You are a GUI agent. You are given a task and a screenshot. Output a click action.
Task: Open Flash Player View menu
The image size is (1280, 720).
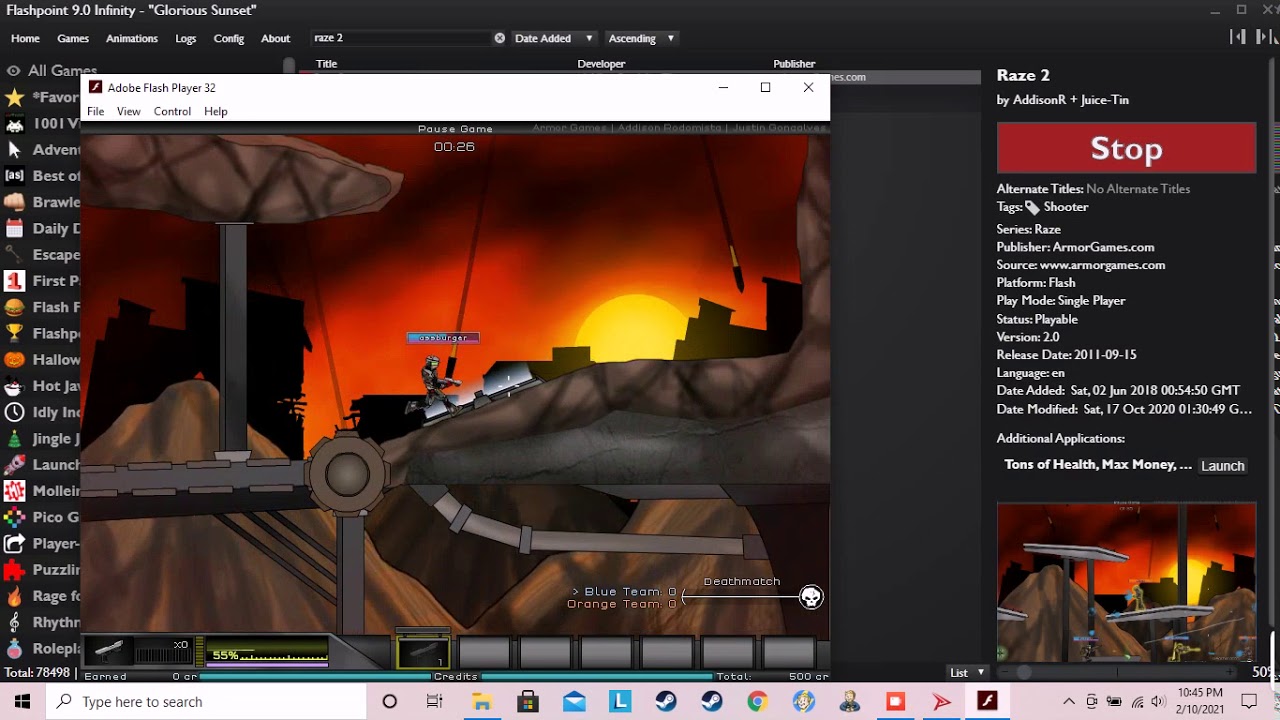(x=128, y=111)
